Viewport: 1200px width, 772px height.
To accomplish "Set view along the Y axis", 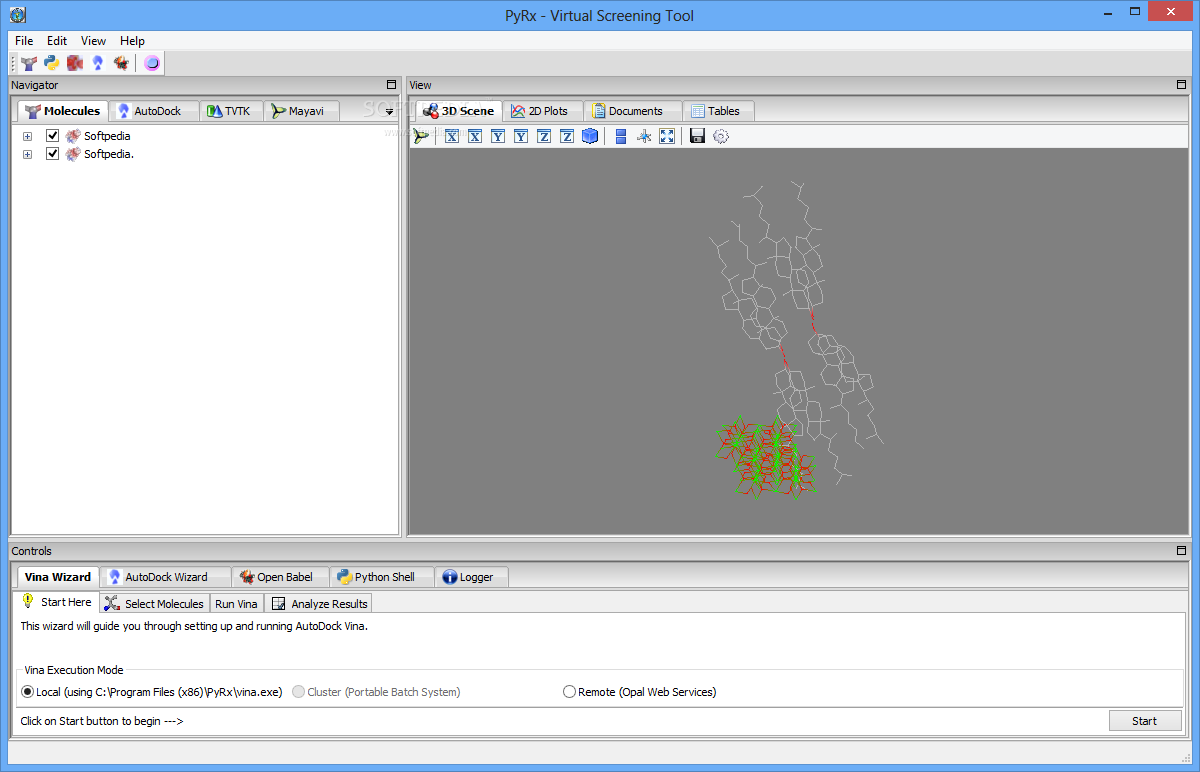I will pos(497,136).
